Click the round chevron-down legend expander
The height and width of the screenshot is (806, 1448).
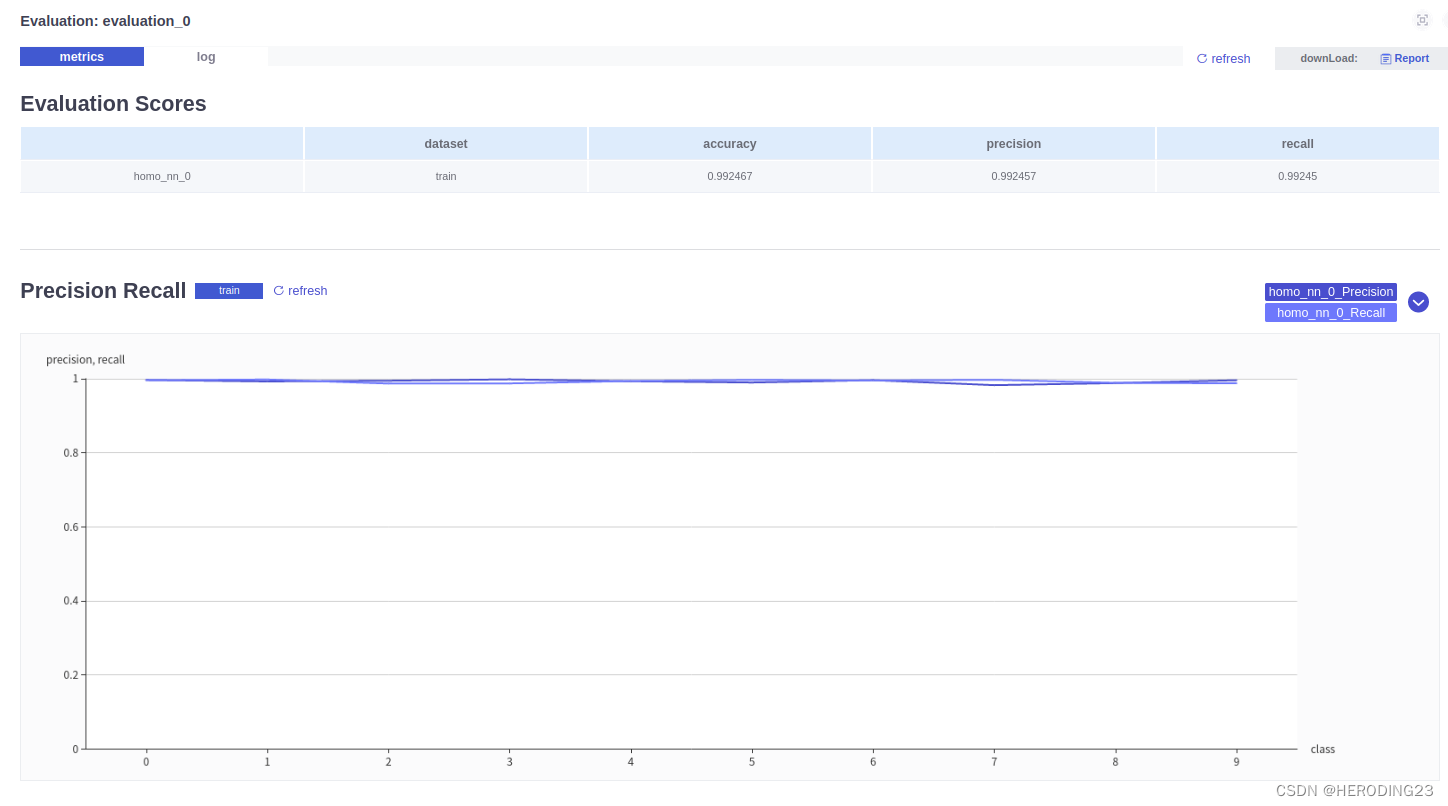[1418, 302]
